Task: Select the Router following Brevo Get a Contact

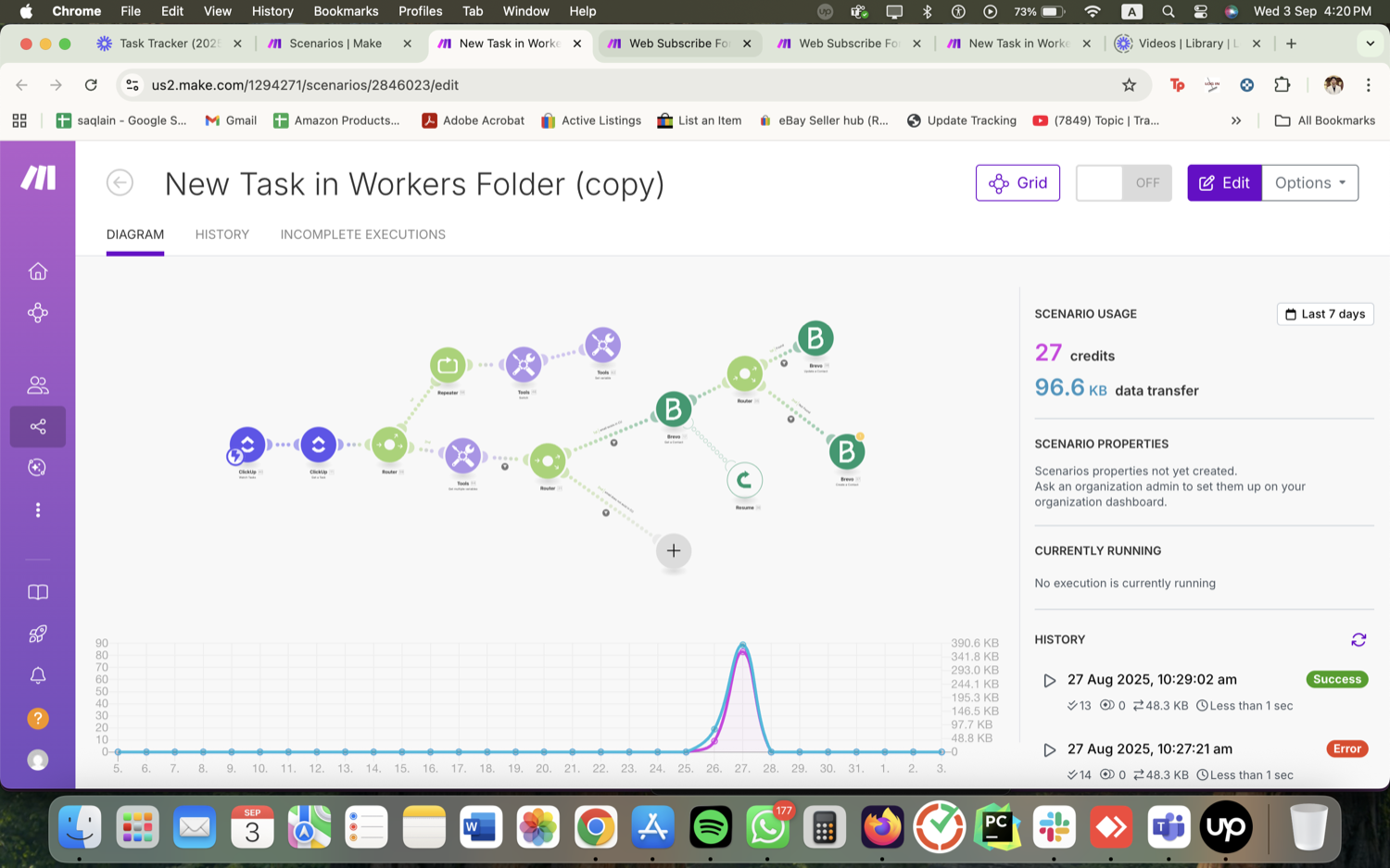Action: pyautogui.click(x=745, y=374)
